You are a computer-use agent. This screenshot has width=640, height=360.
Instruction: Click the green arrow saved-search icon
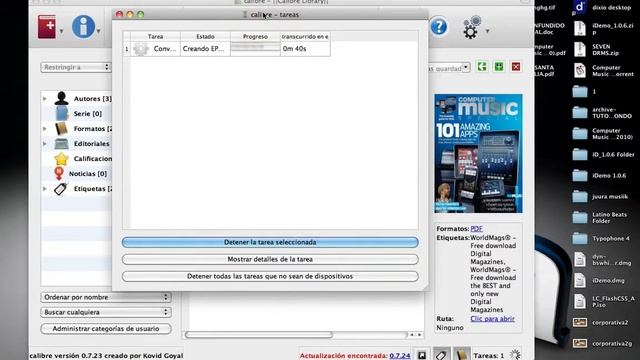click(x=482, y=67)
